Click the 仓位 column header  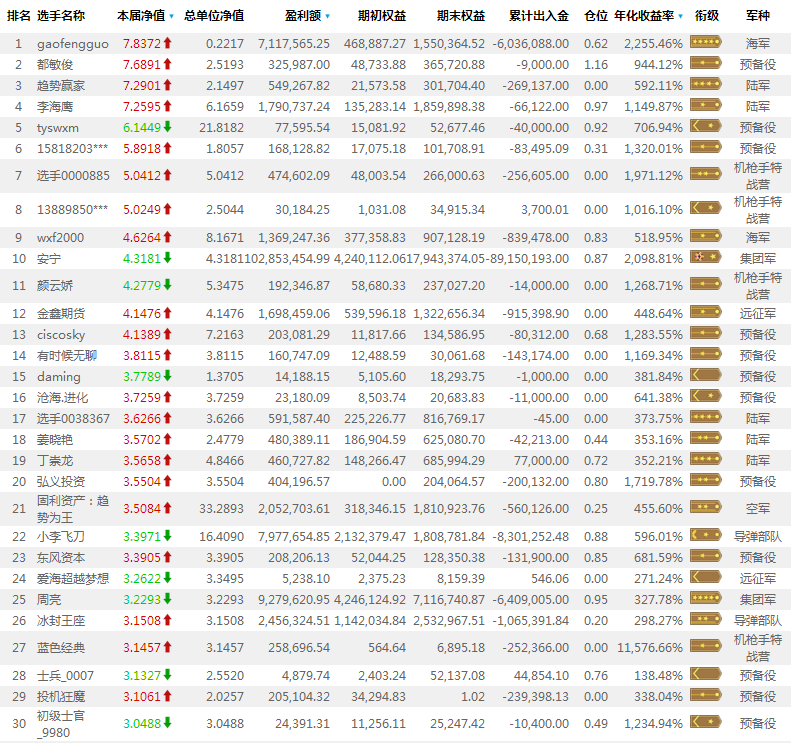[x=596, y=16]
